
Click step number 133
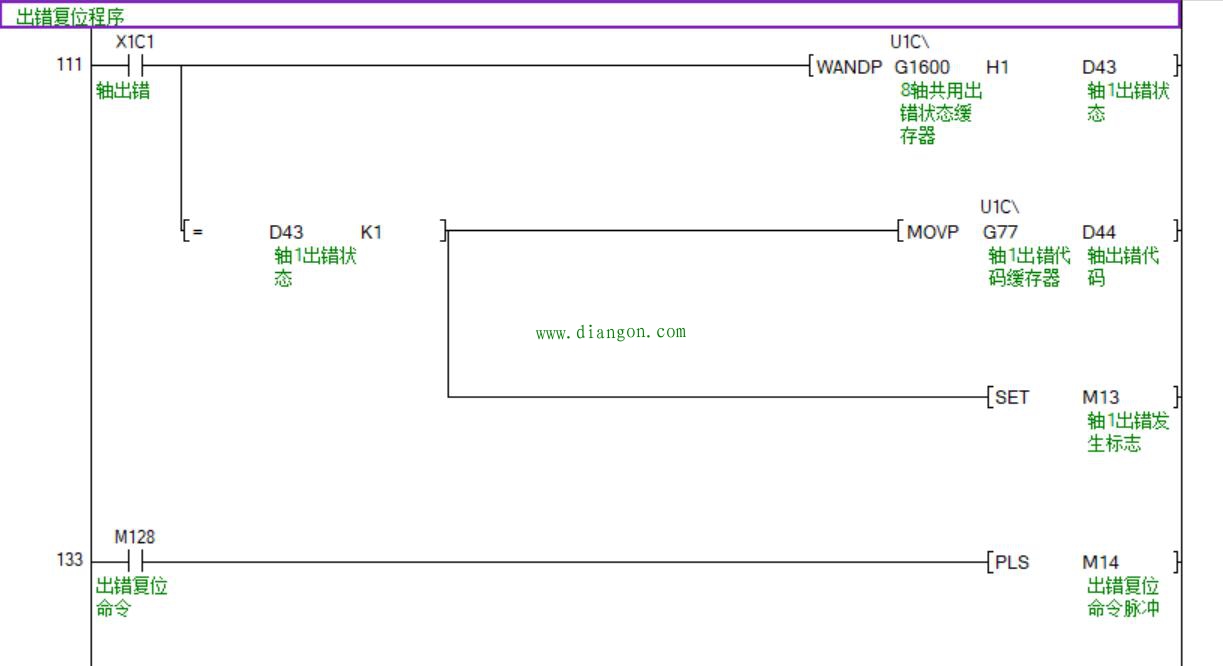70,560
